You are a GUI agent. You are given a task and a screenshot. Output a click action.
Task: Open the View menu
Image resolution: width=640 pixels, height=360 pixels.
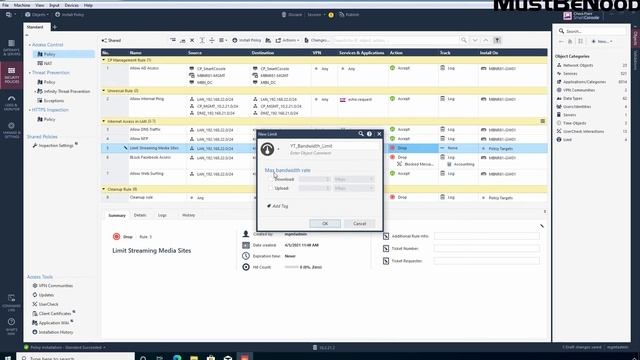tap(40, 5)
